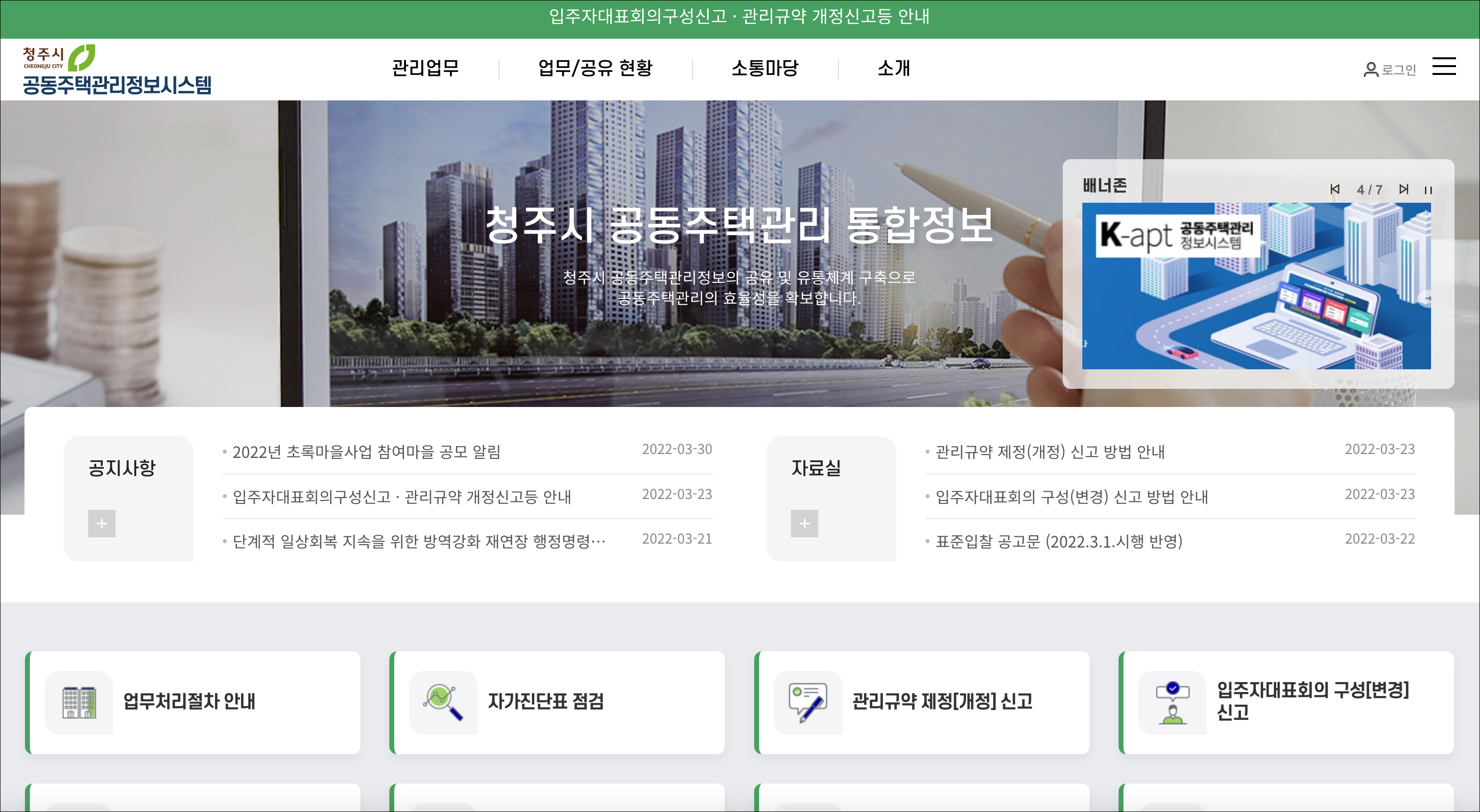Open 표준입찰 공고문 (2022.3.1.시행 반영)

click(1059, 541)
